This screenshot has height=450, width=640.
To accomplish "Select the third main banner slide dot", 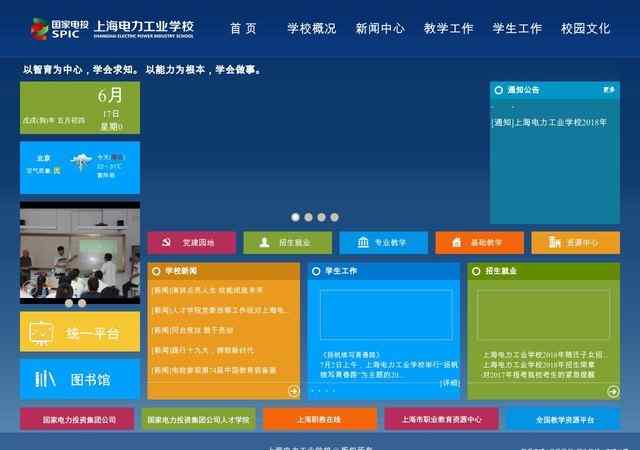I will point(322,217).
